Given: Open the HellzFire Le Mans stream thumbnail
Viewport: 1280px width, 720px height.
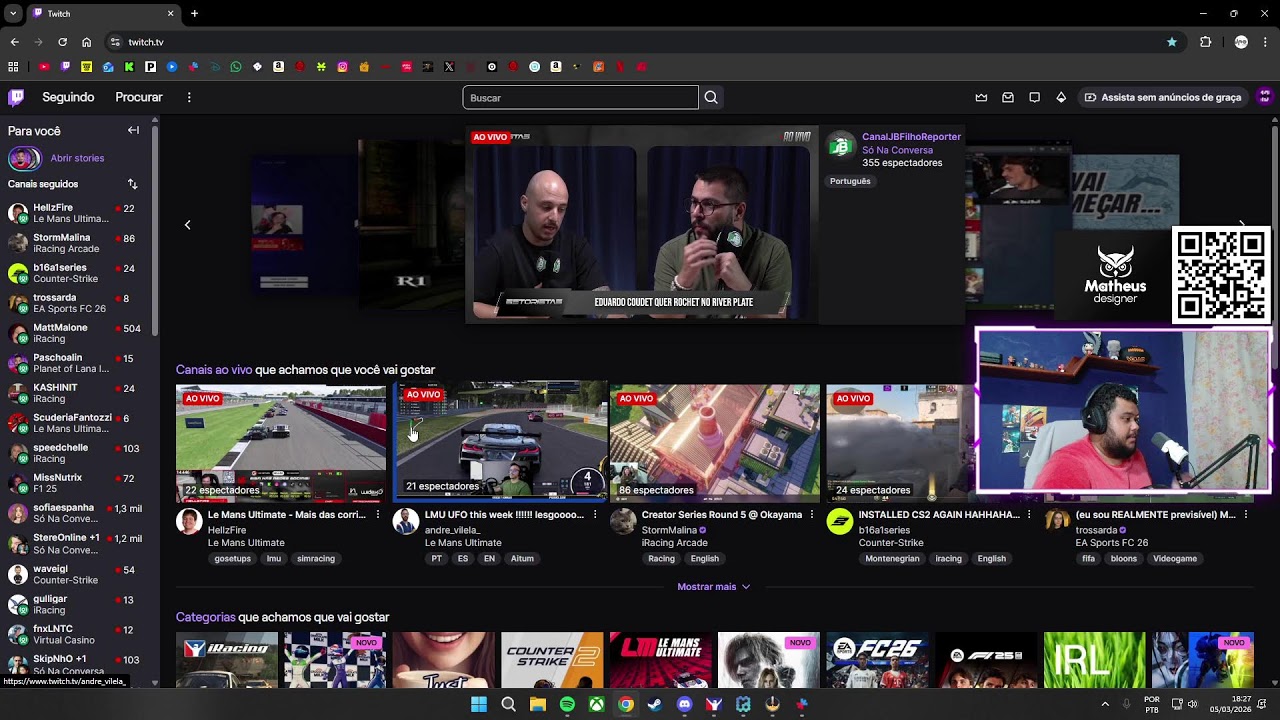Looking at the screenshot, I should tap(281, 443).
